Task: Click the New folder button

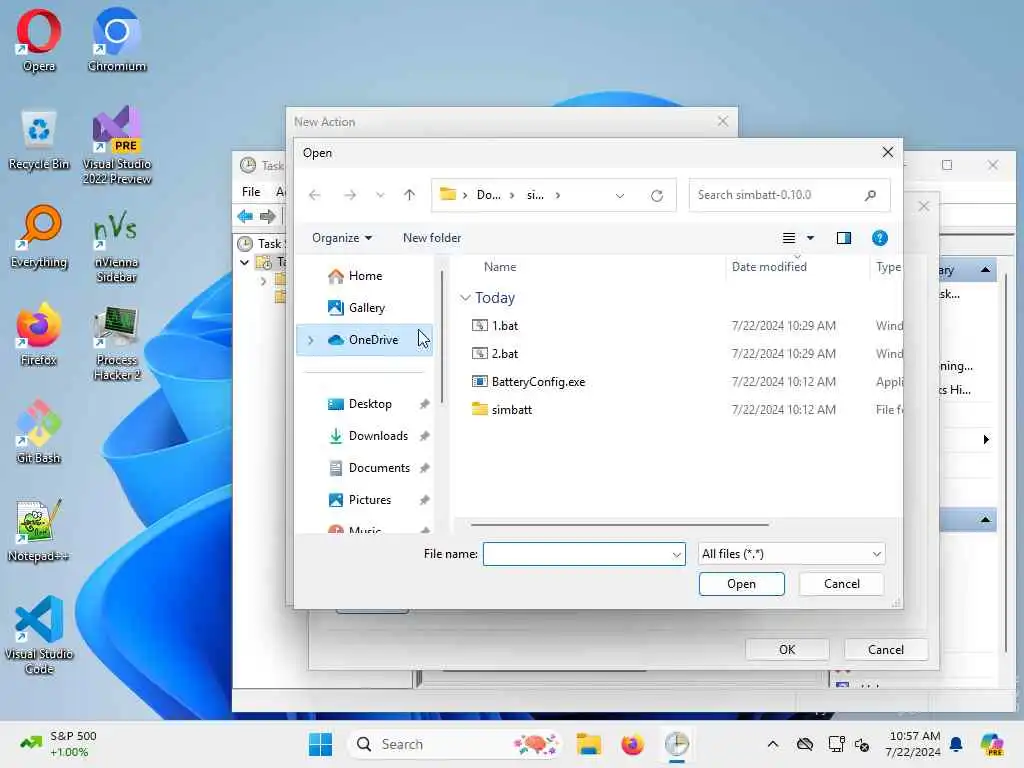Action: point(432,238)
